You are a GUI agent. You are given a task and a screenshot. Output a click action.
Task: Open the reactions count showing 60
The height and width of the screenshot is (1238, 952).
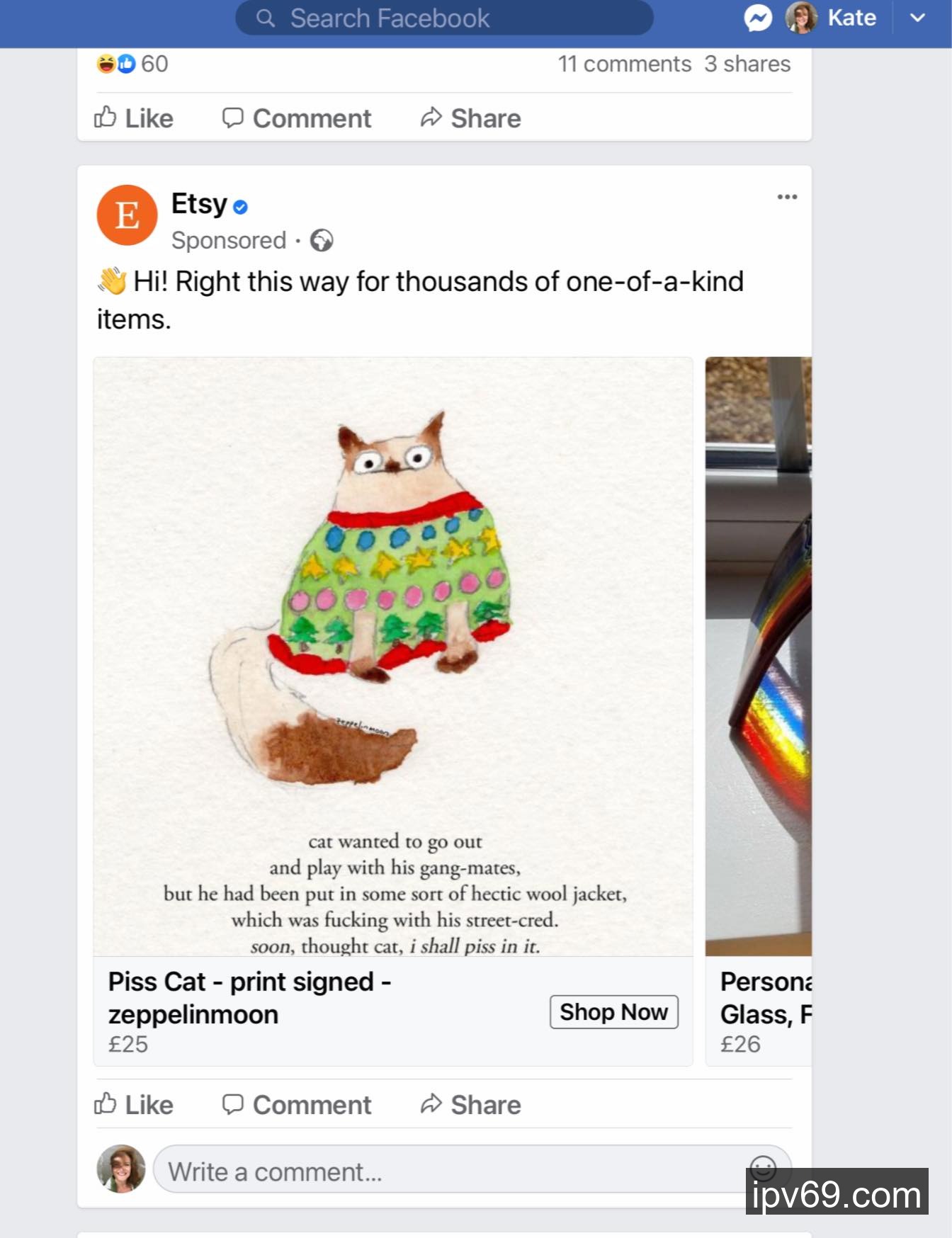point(133,64)
